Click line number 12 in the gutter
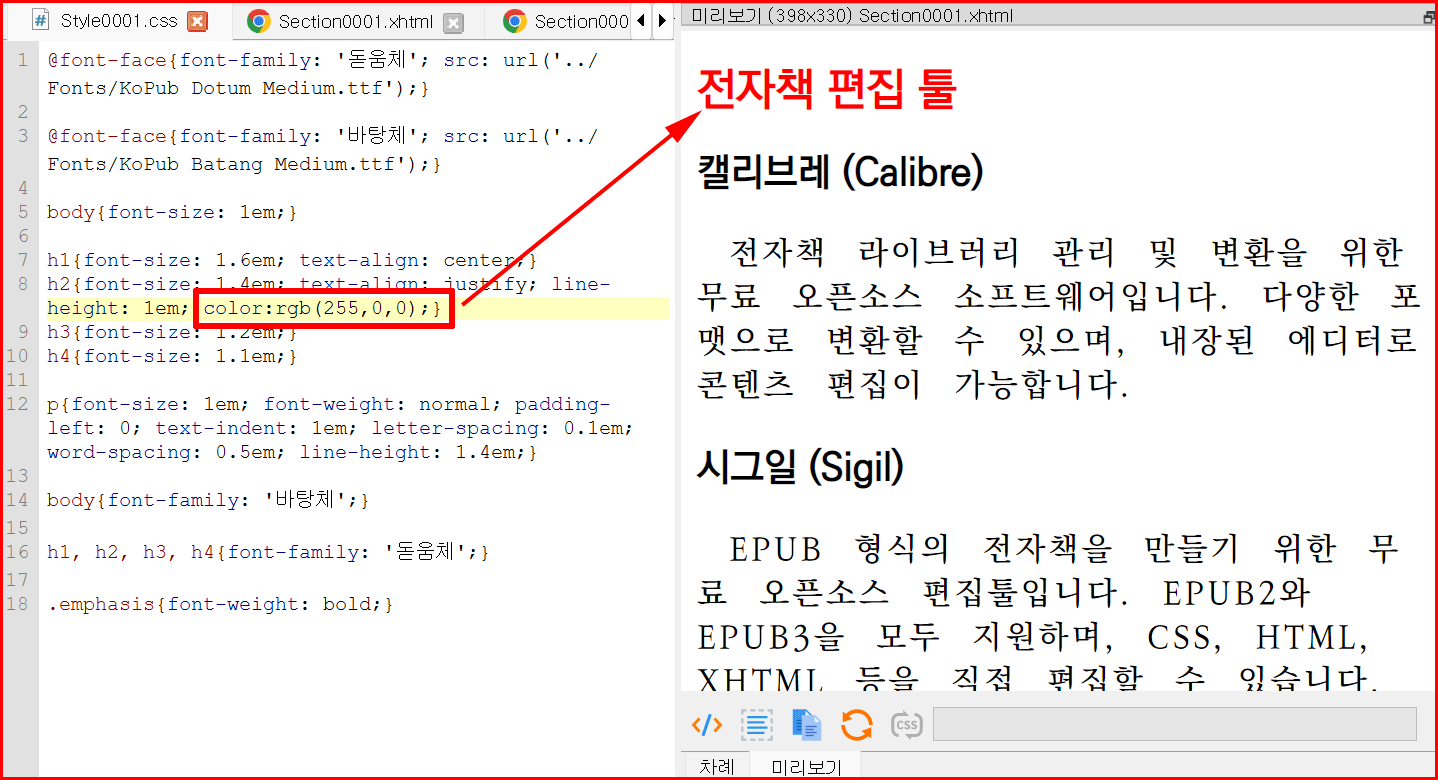 click(x=18, y=404)
